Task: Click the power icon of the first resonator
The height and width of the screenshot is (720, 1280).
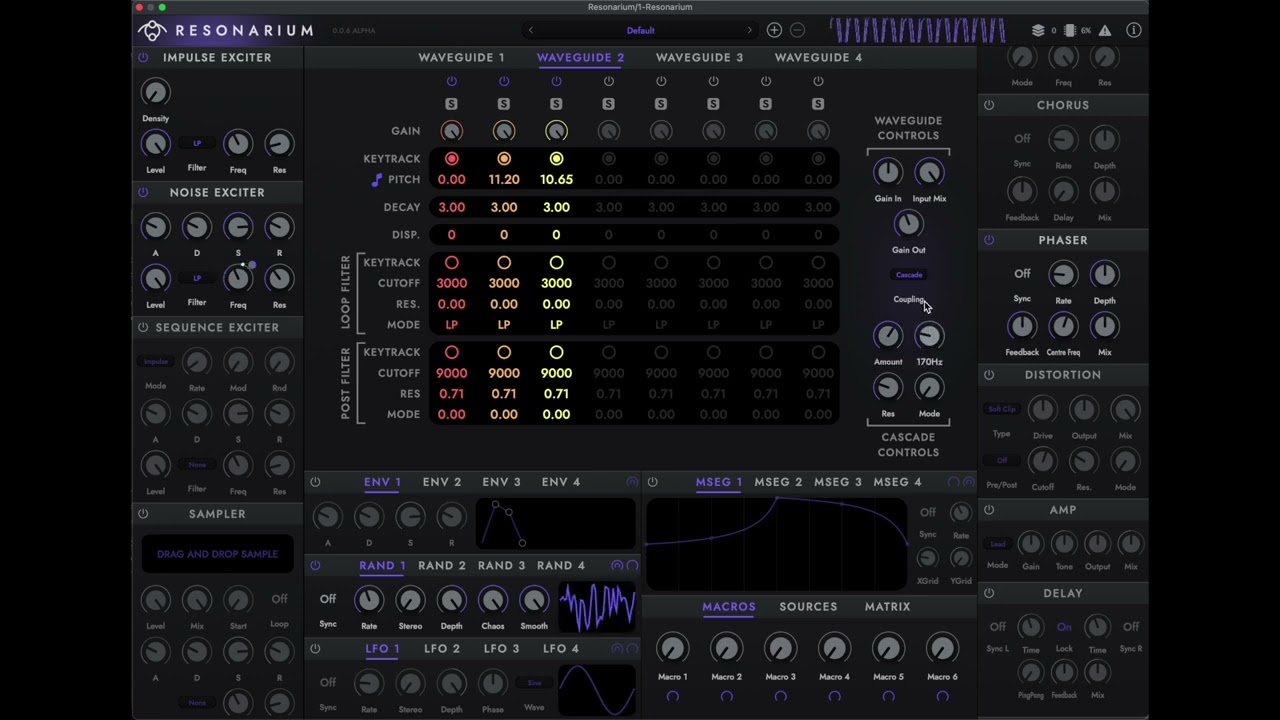Action: (x=451, y=81)
